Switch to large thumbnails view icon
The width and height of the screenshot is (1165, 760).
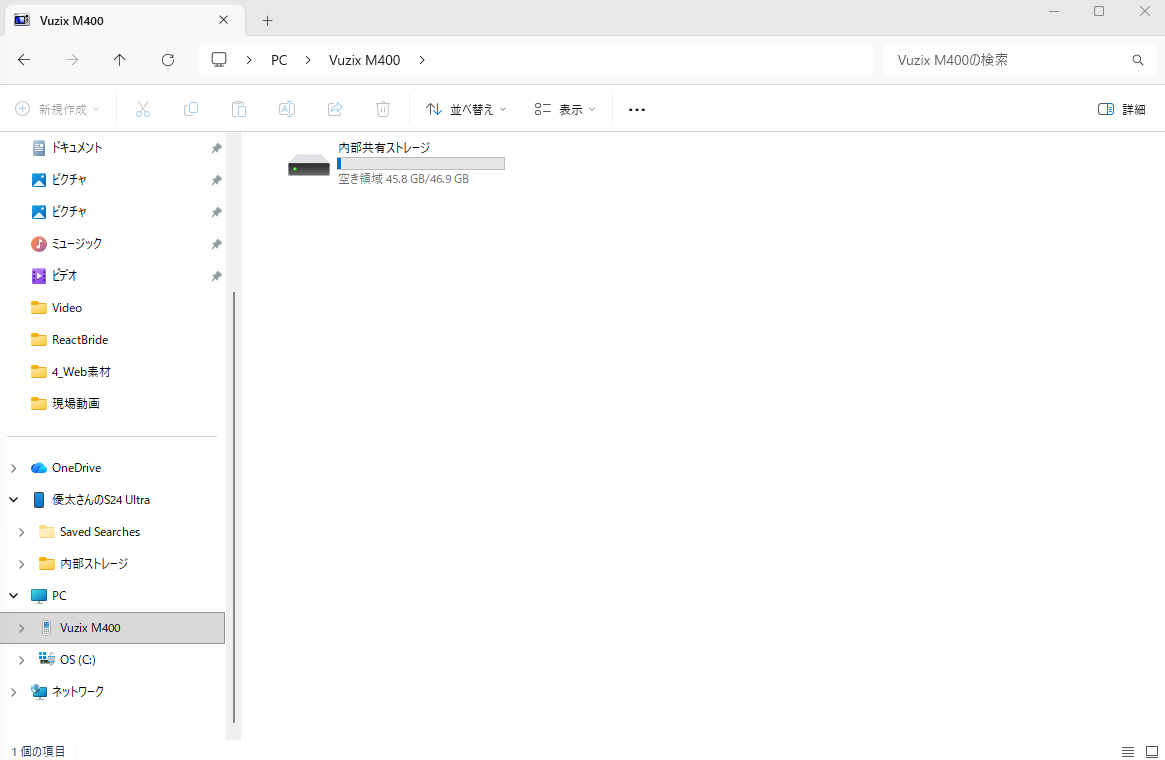coord(1152,751)
